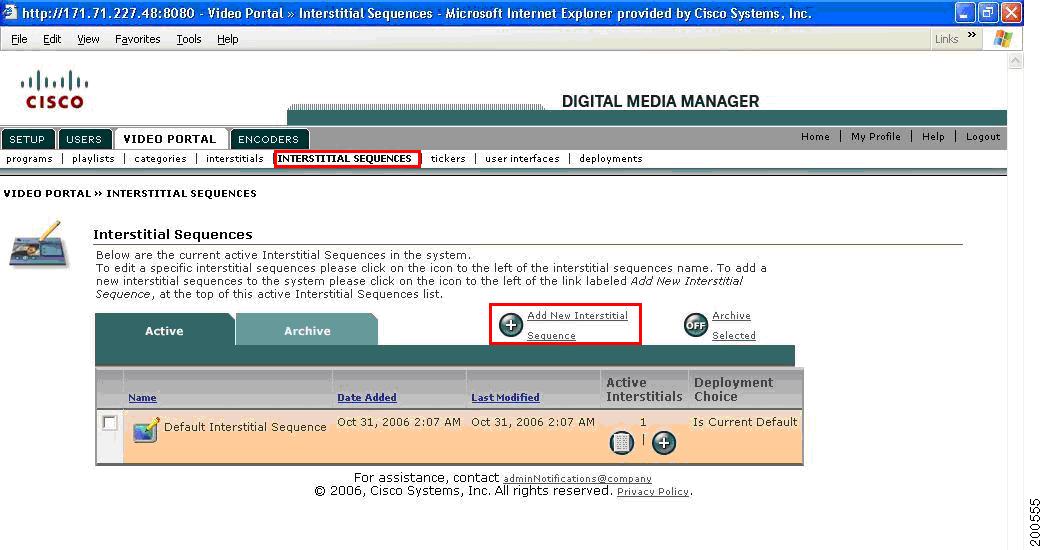Screen dimensions: 1042x550
Task: Go to the interstitials subsection
Action: point(235,159)
